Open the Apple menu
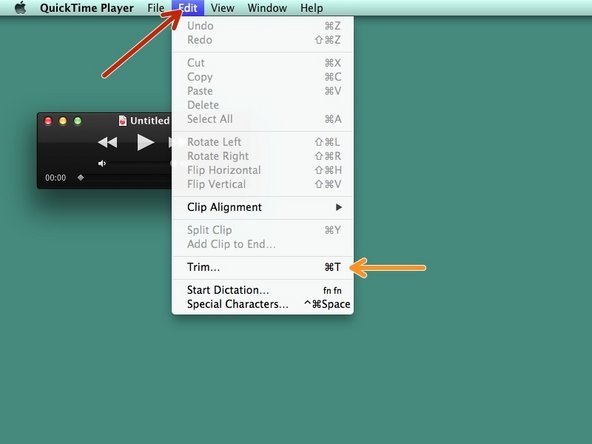Image resolution: width=592 pixels, height=444 pixels. pyautogui.click(x=20, y=8)
